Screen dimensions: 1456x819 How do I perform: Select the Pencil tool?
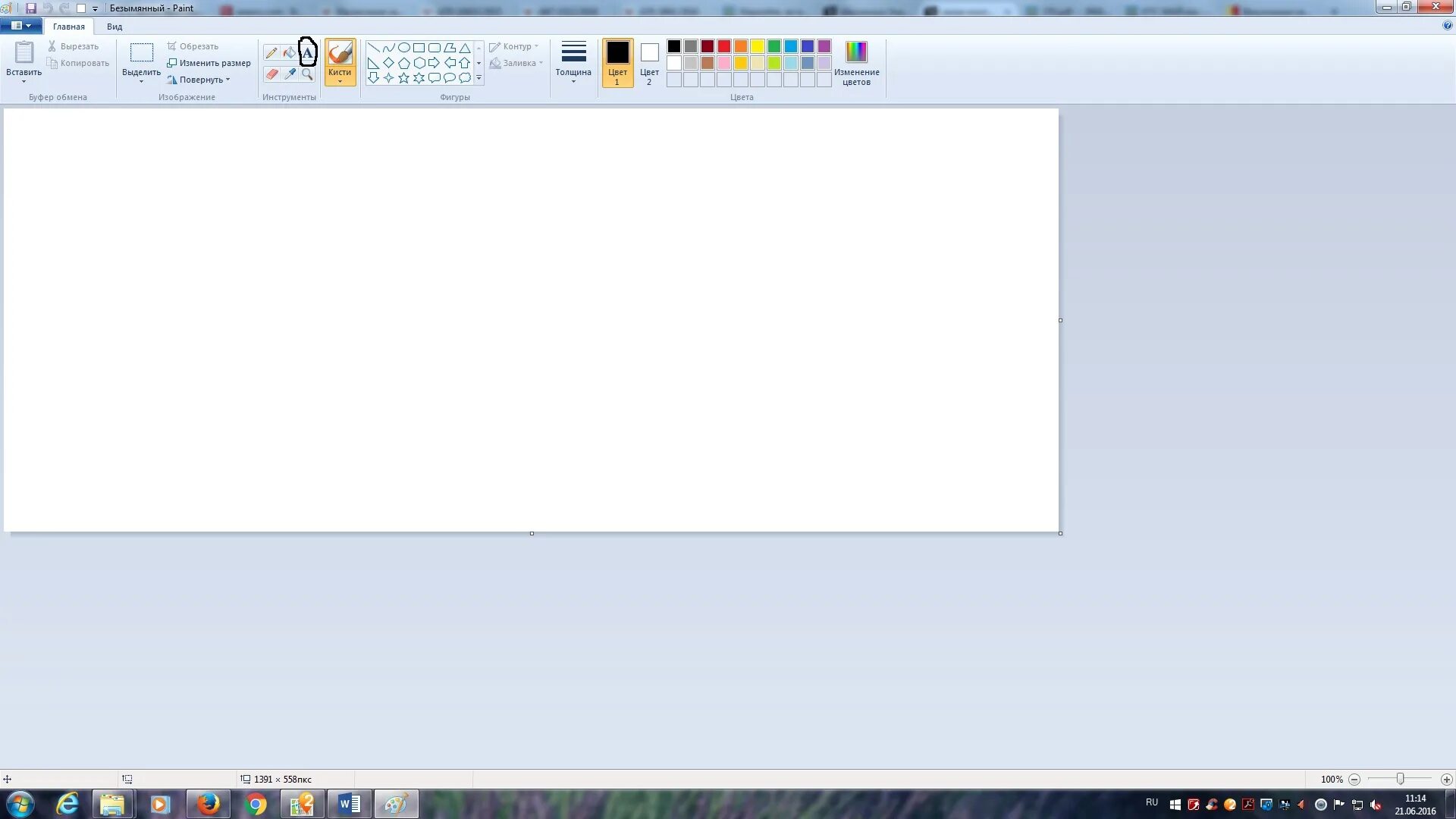tap(271, 53)
